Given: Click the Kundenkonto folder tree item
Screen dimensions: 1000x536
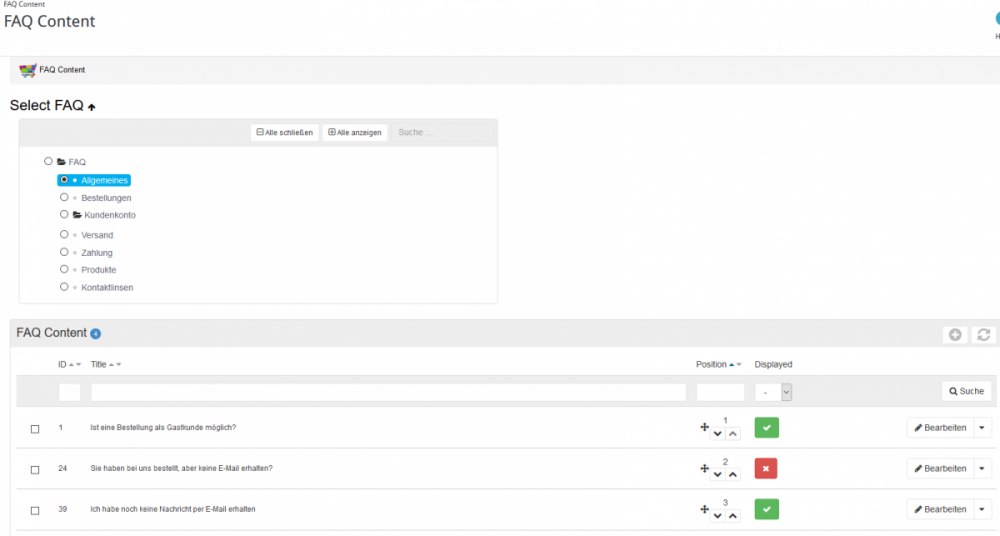Looking at the screenshot, I should [x=109, y=215].
